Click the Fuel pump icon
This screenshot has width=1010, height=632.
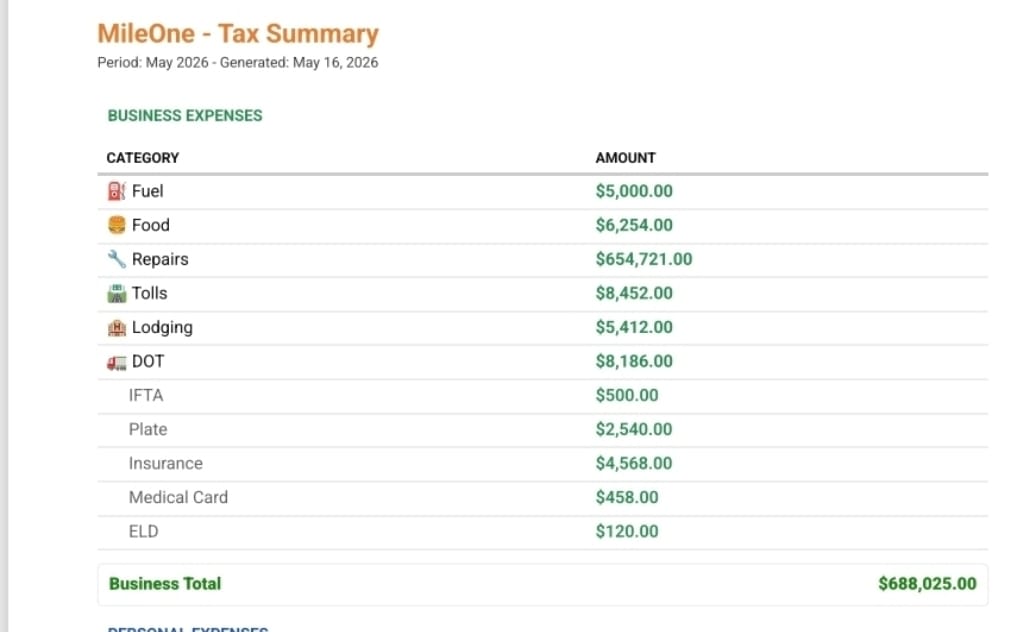tap(117, 191)
